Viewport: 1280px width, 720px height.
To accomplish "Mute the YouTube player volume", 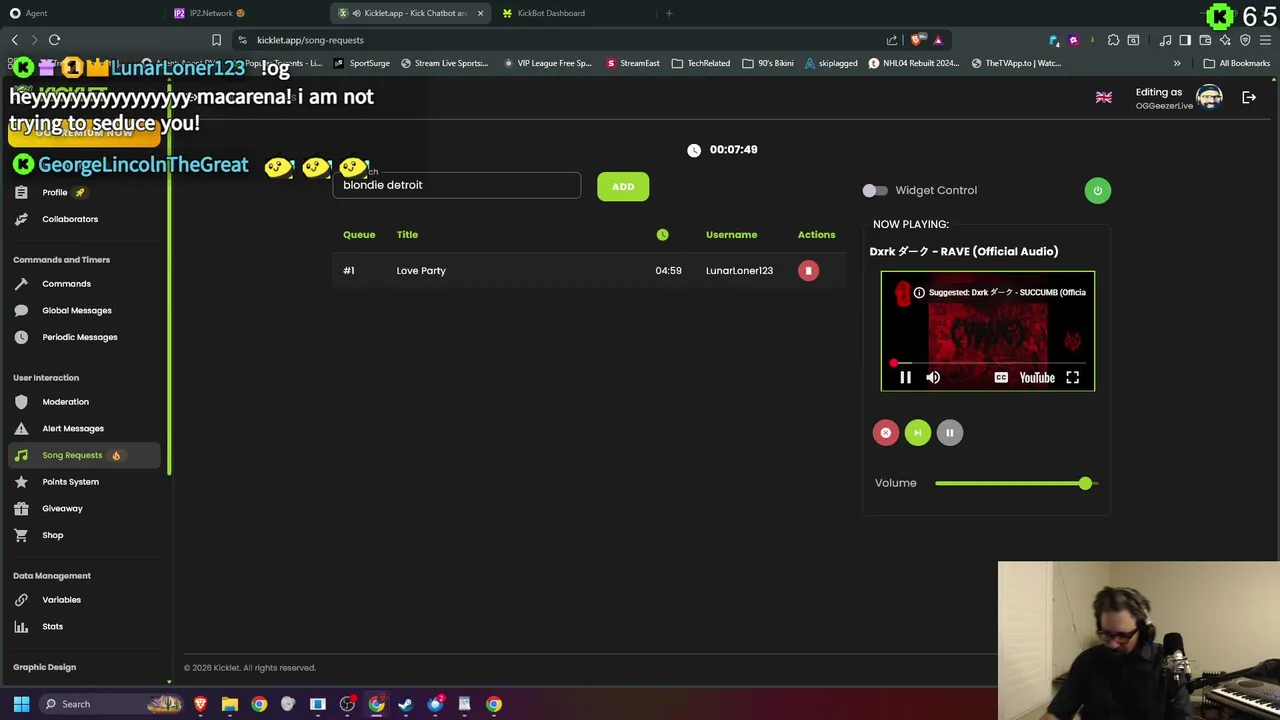I will (933, 378).
